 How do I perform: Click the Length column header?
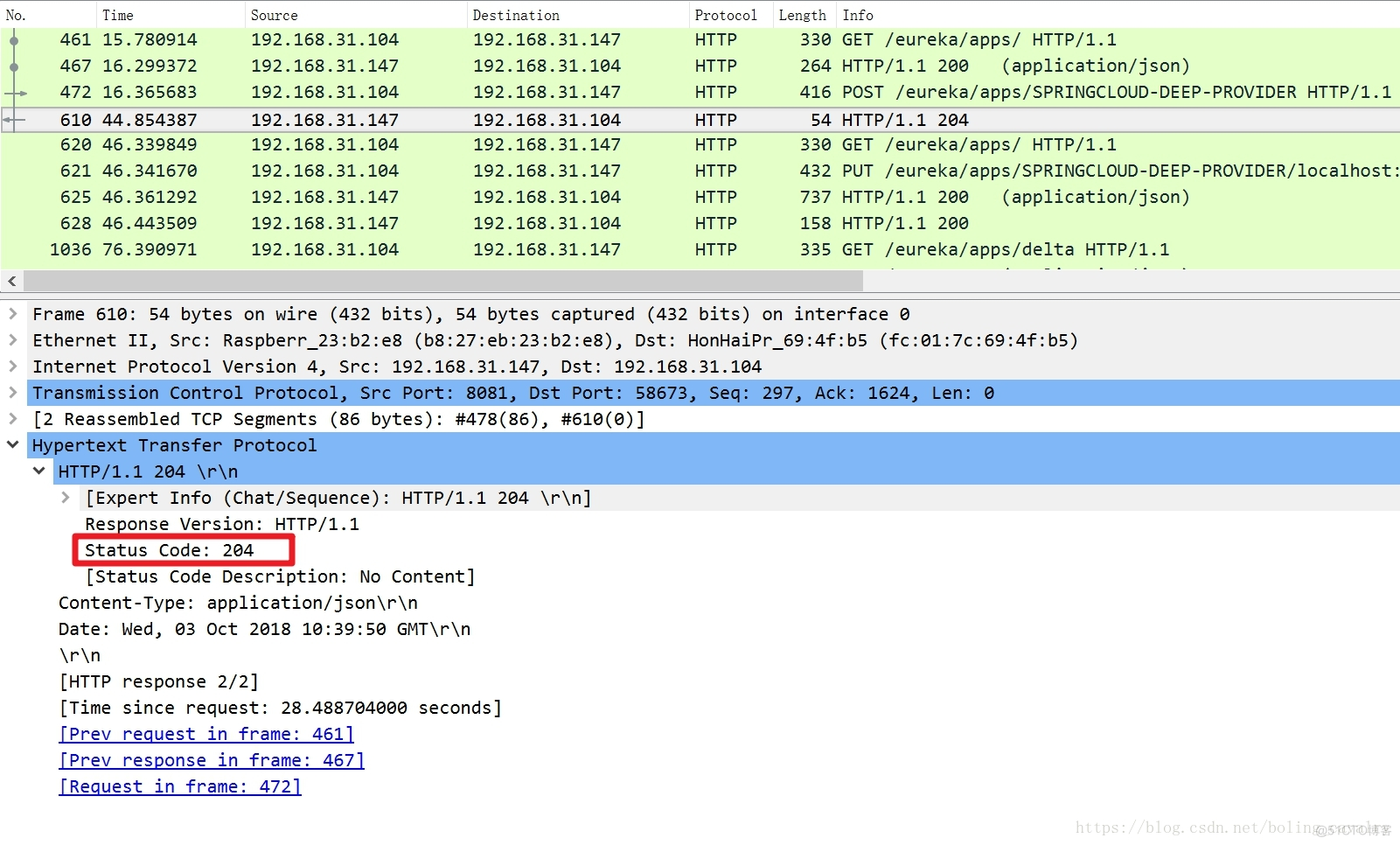point(802,15)
